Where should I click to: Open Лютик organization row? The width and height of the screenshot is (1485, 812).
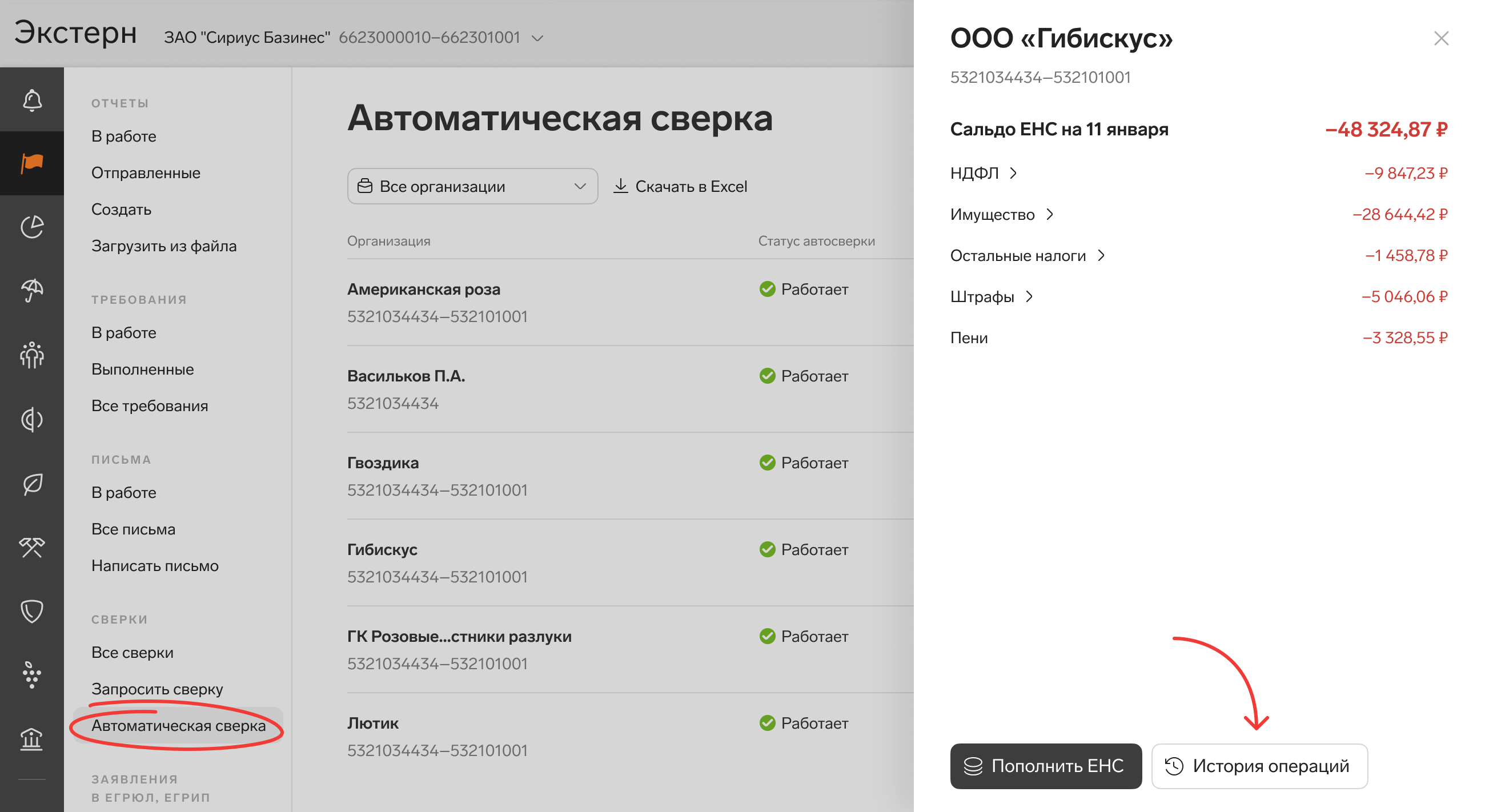click(630, 737)
